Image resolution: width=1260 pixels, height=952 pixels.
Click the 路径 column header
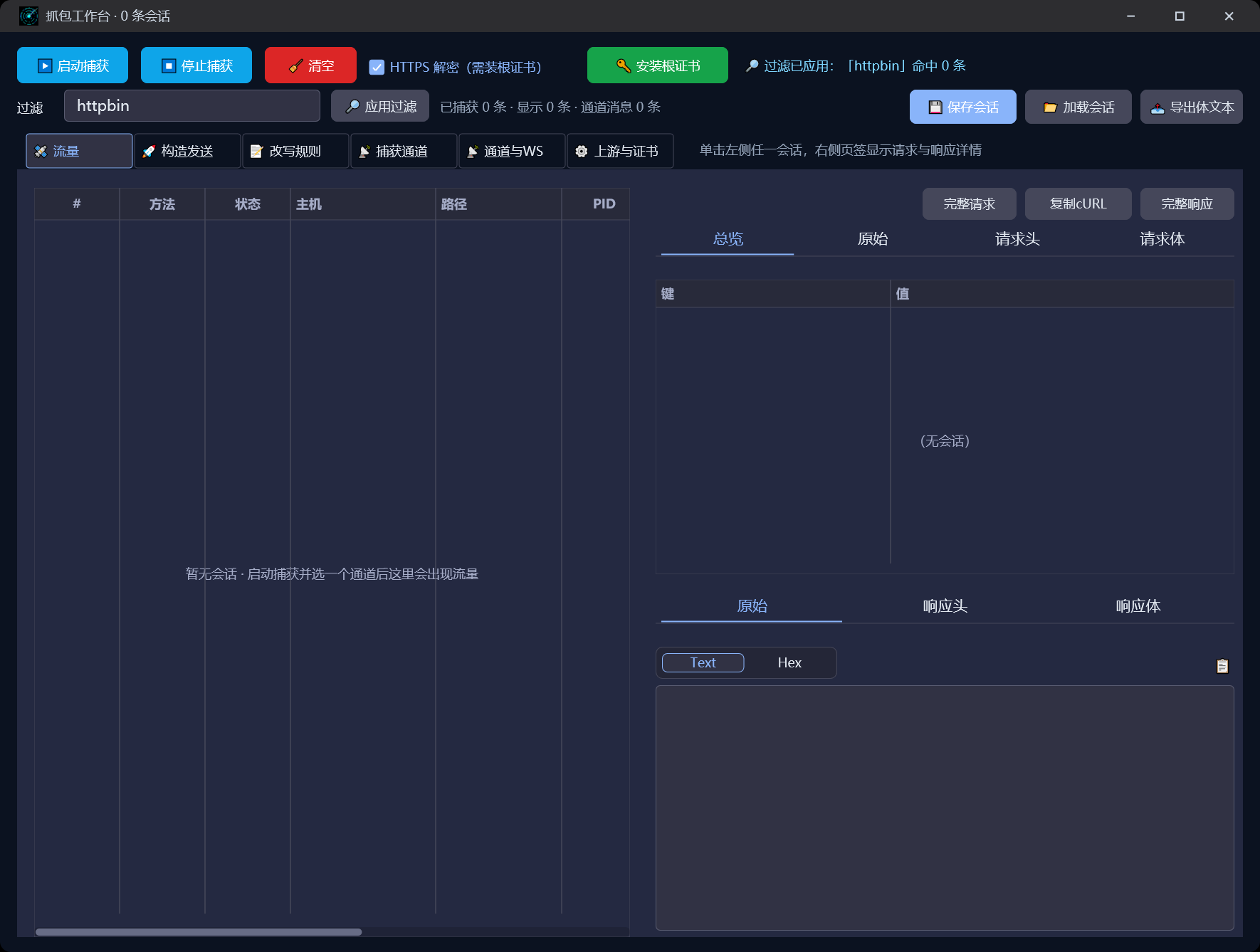pyautogui.click(x=499, y=204)
